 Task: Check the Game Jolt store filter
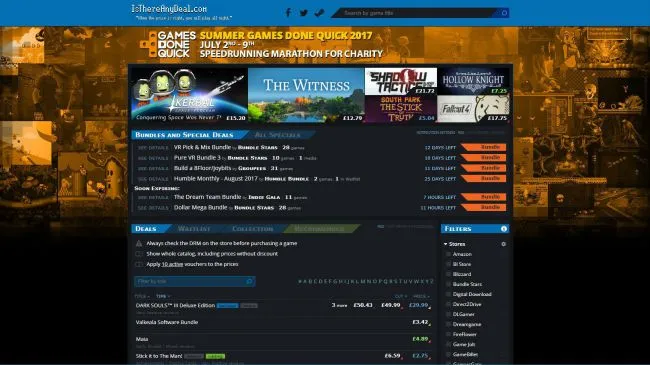448,344
